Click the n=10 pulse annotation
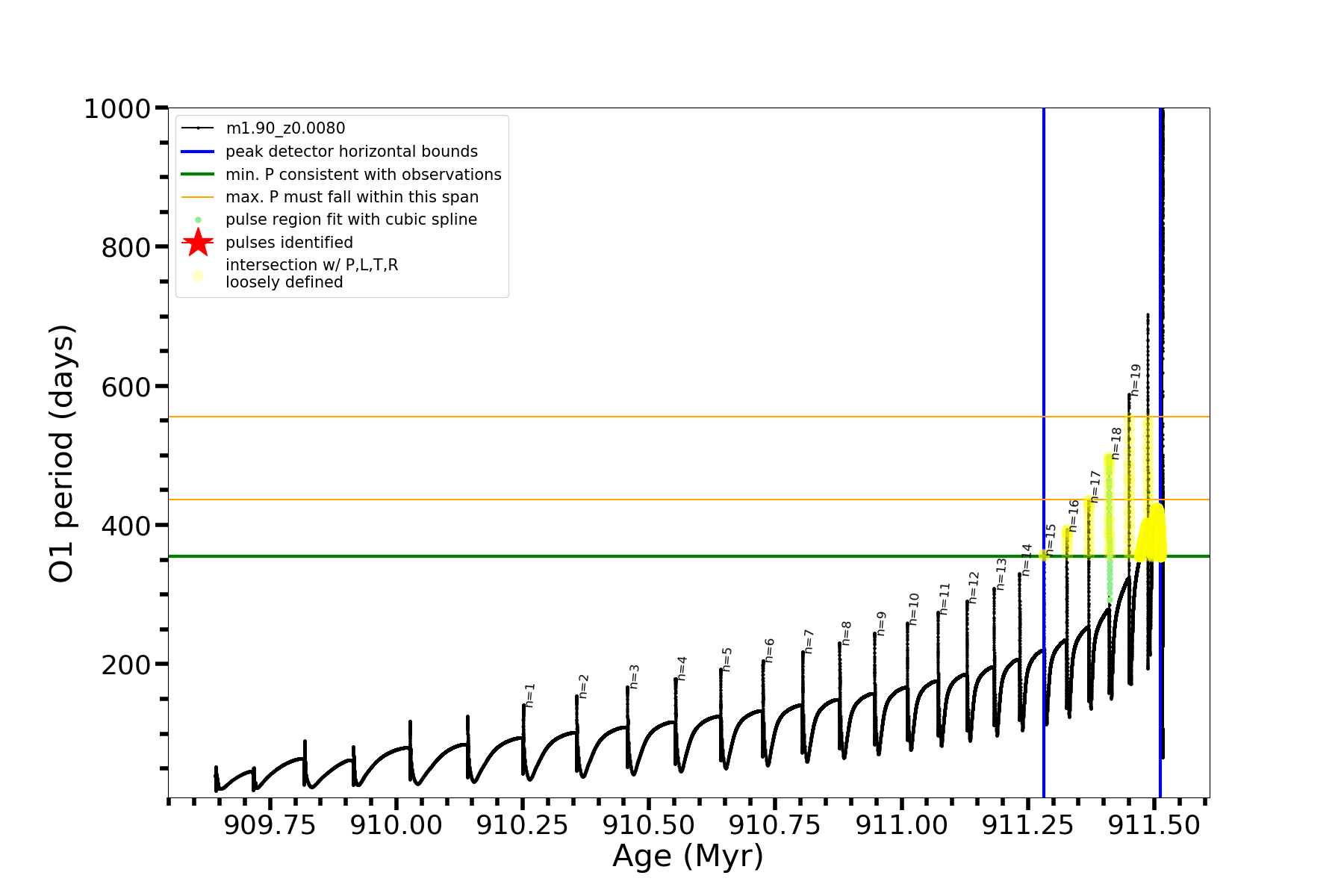The image size is (1344, 896). 914,609
